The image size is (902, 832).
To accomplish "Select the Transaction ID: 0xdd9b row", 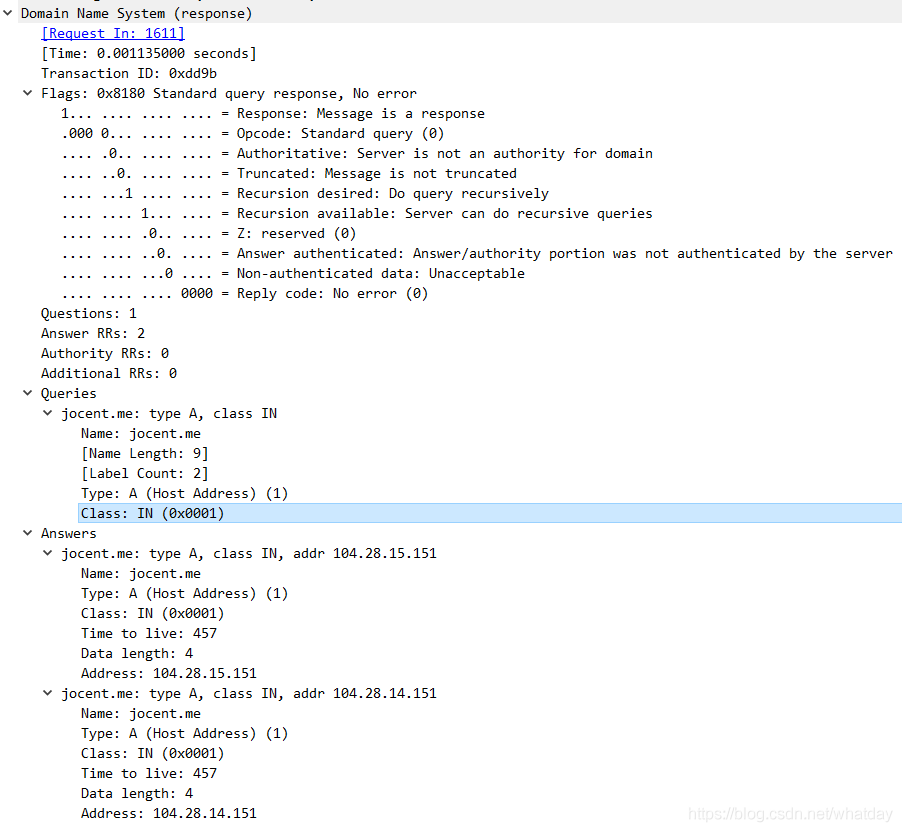I will pos(129,74).
